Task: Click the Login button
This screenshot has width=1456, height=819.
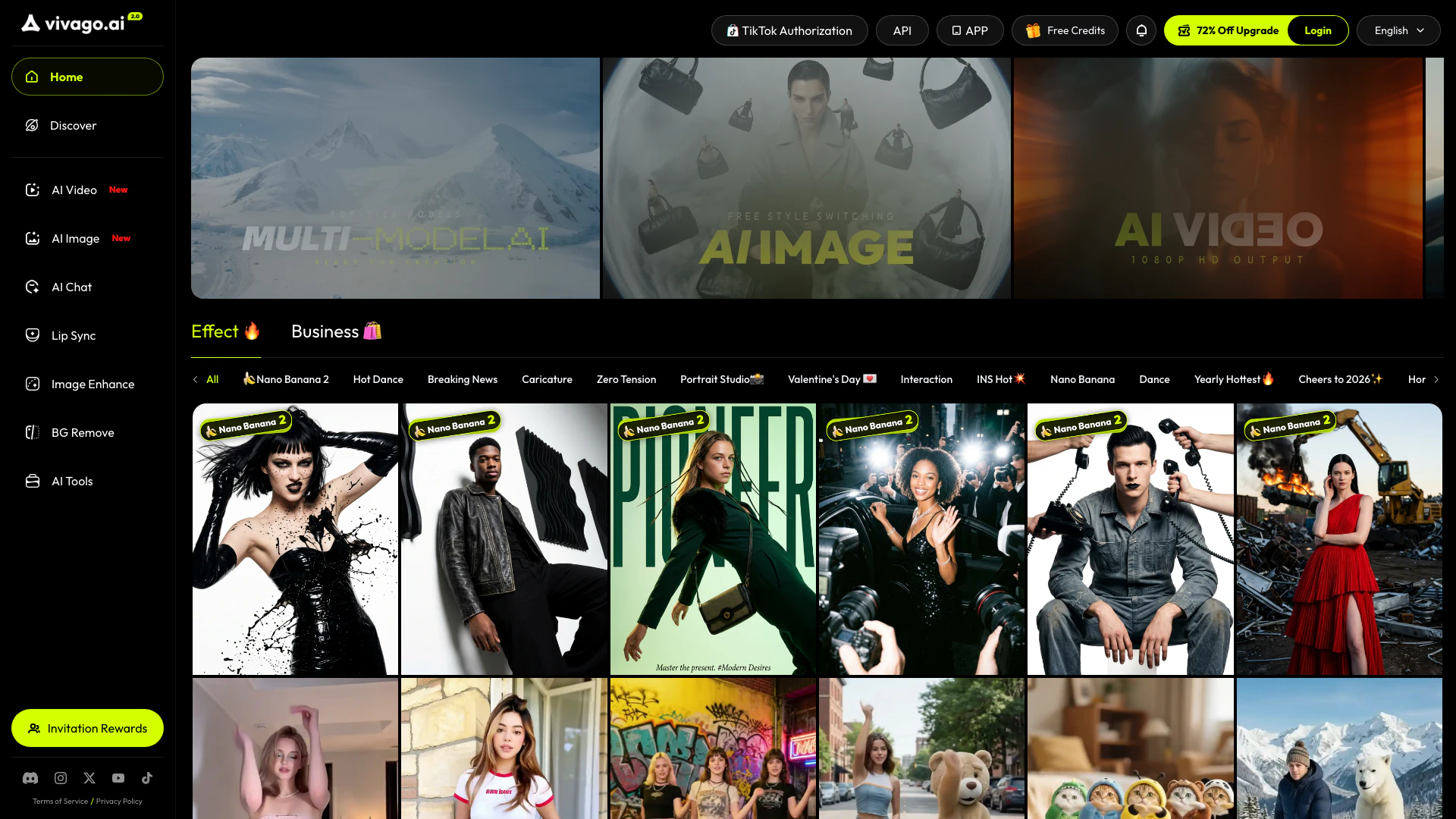Action: click(x=1317, y=30)
